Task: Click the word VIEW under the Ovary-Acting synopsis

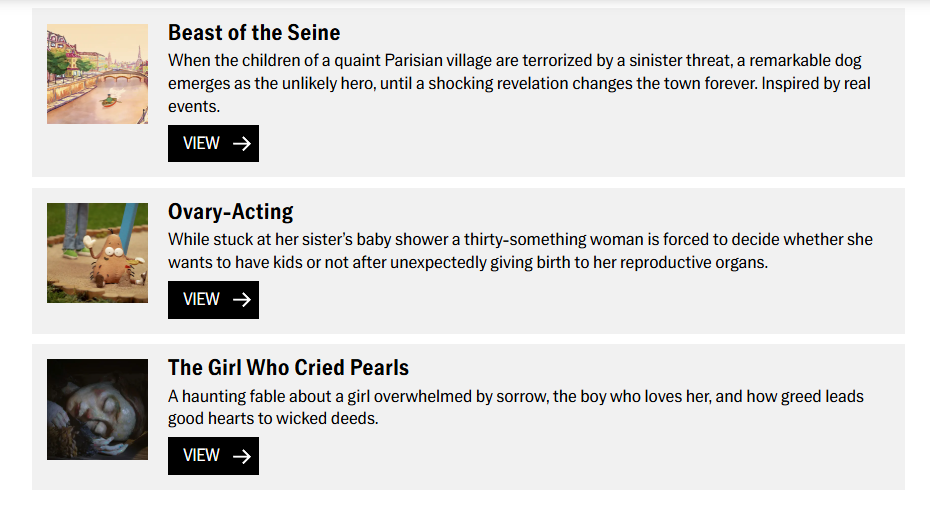Action: 201,300
